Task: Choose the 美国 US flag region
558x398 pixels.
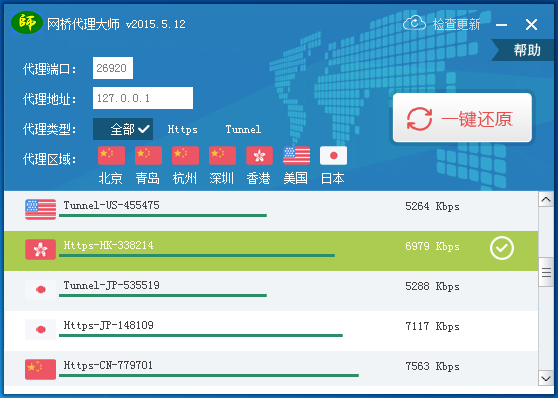Action: pyautogui.click(x=296, y=156)
